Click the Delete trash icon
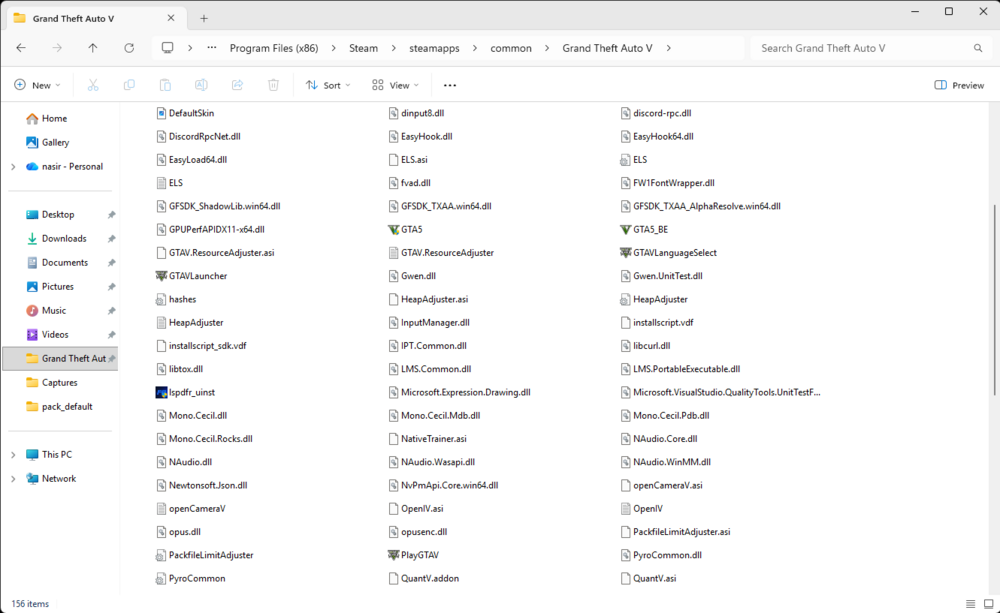The height and width of the screenshot is (613, 1000). click(273, 85)
